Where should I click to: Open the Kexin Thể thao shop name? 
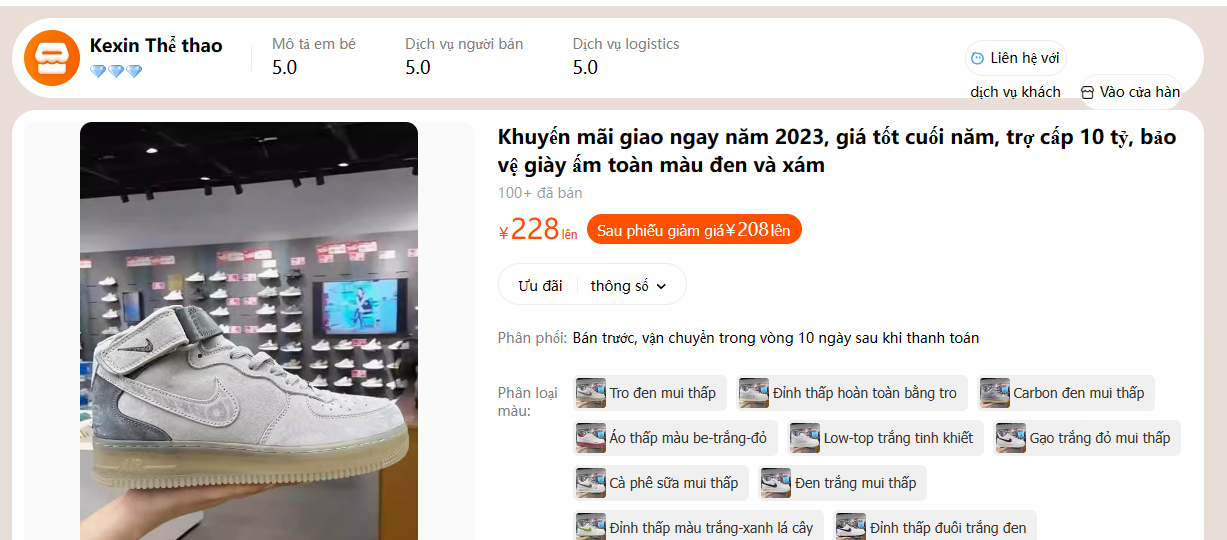[x=156, y=46]
